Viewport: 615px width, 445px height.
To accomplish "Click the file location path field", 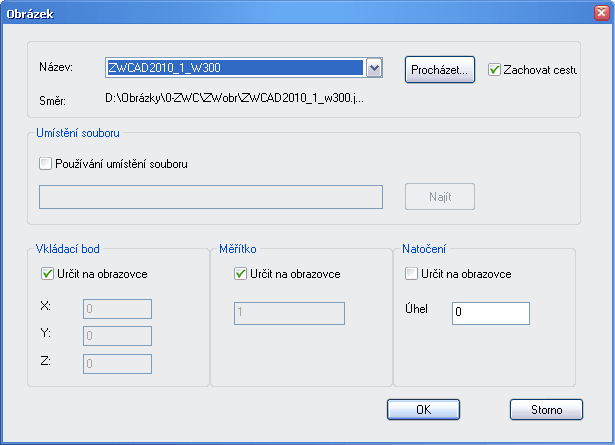I will tap(211, 196).
